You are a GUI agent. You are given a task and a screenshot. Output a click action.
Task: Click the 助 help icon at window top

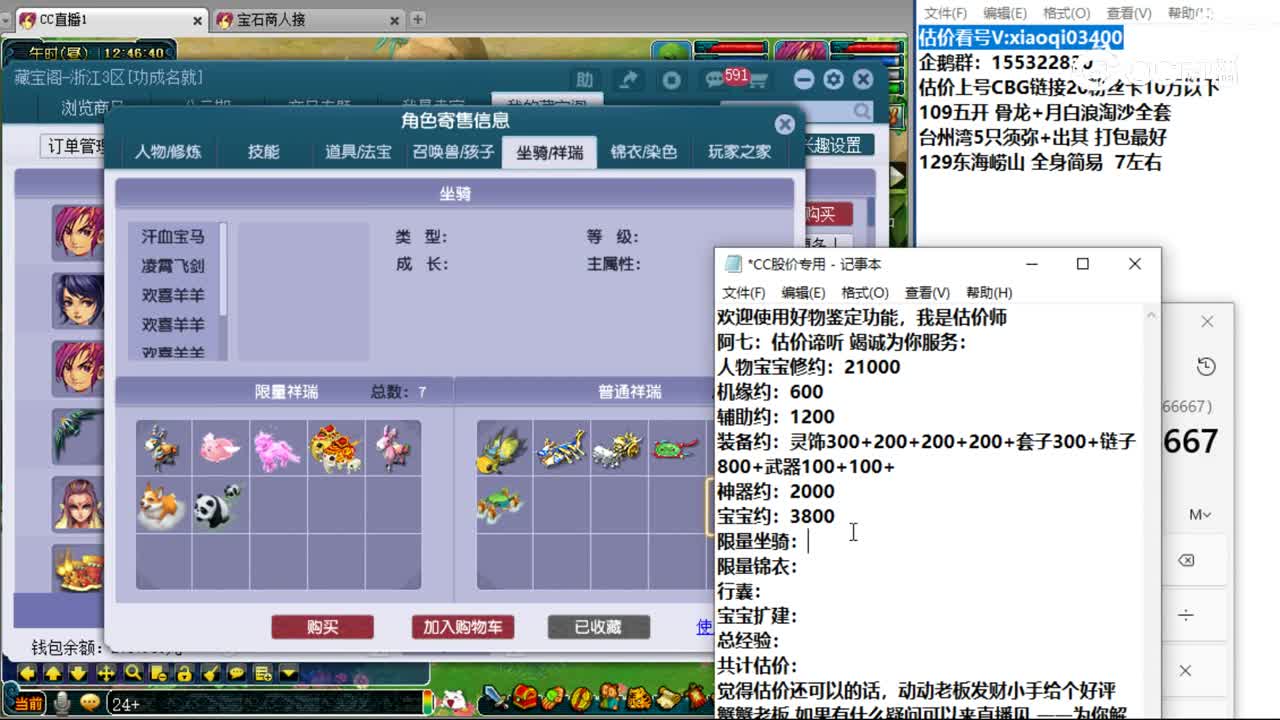(585, 78)
